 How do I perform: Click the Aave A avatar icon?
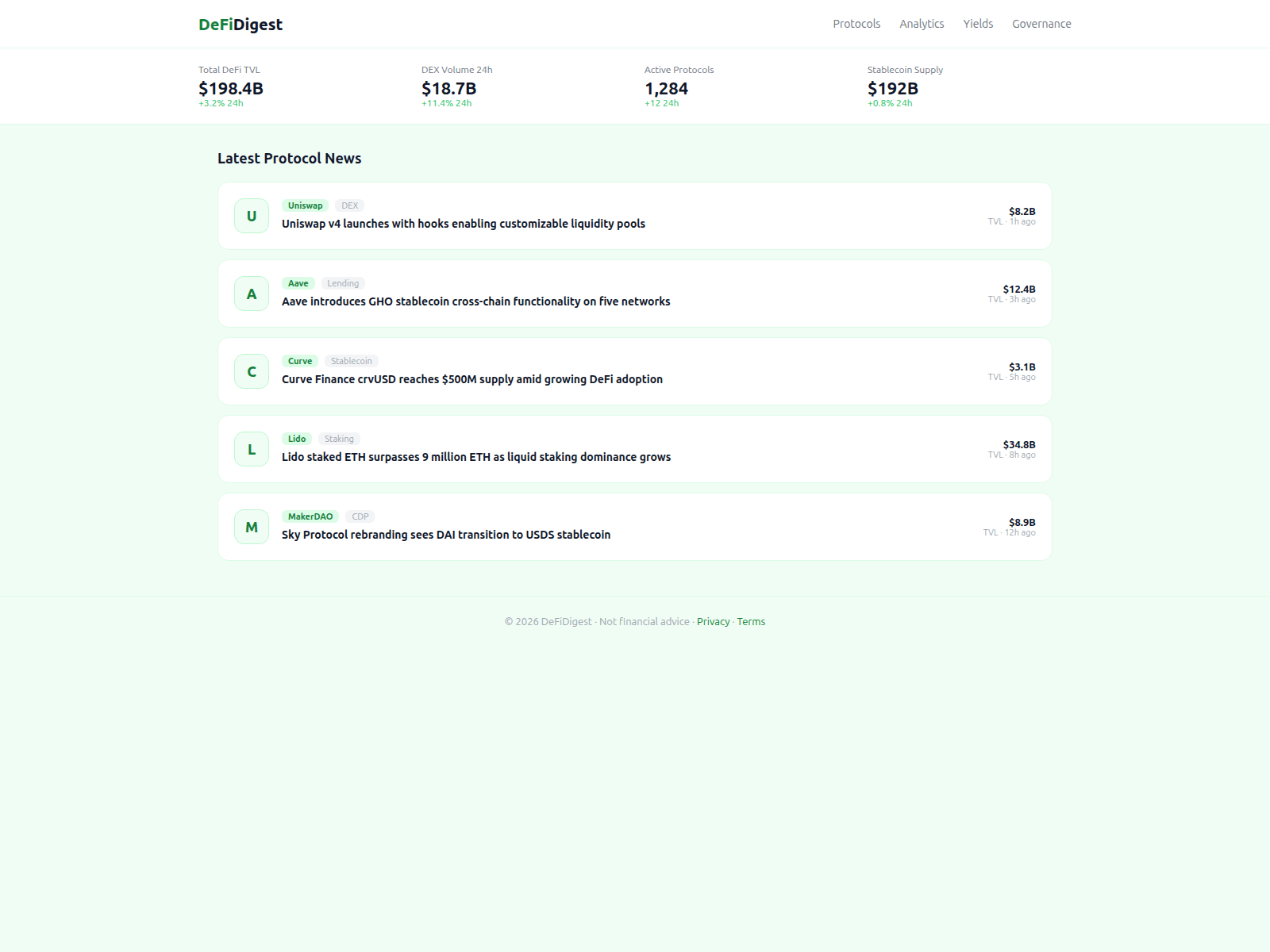click(252, 294)
